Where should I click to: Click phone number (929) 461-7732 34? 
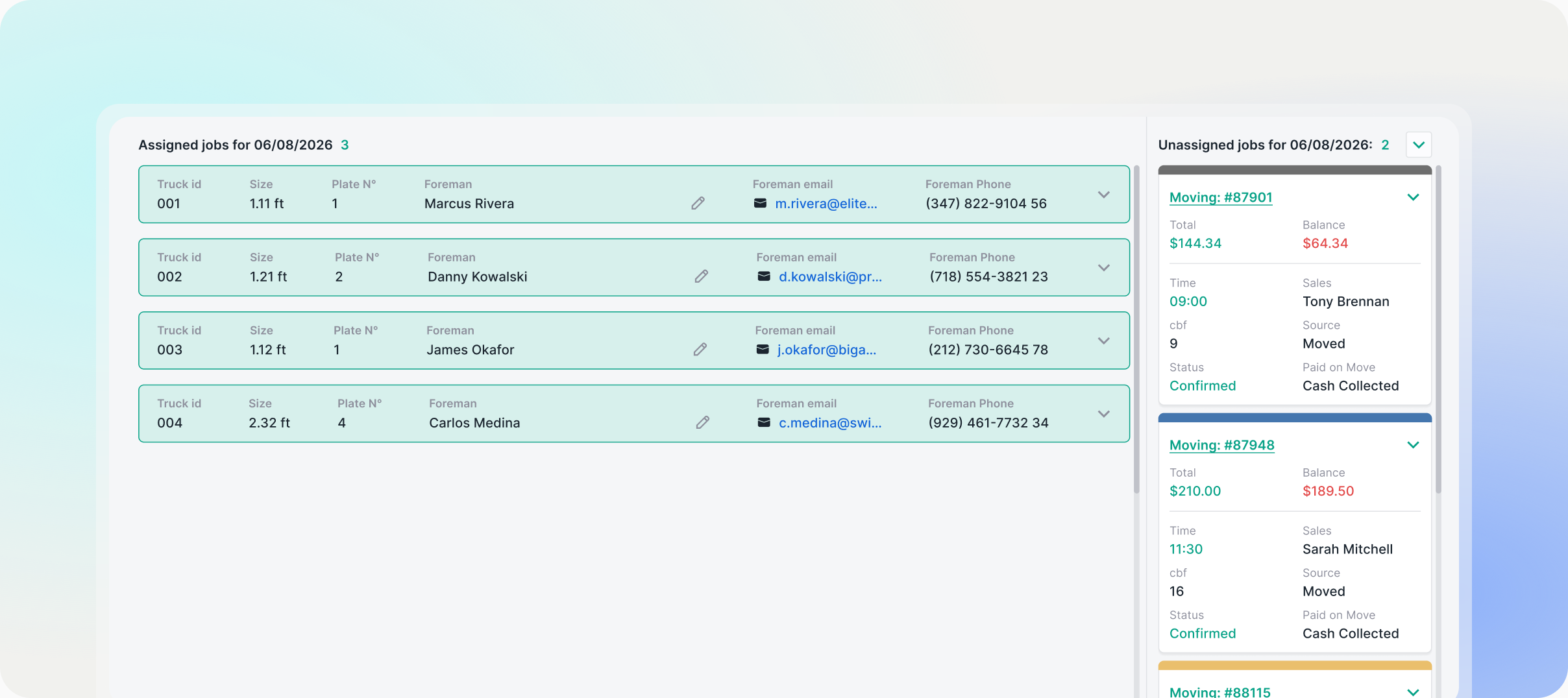(x=988, y=422)
